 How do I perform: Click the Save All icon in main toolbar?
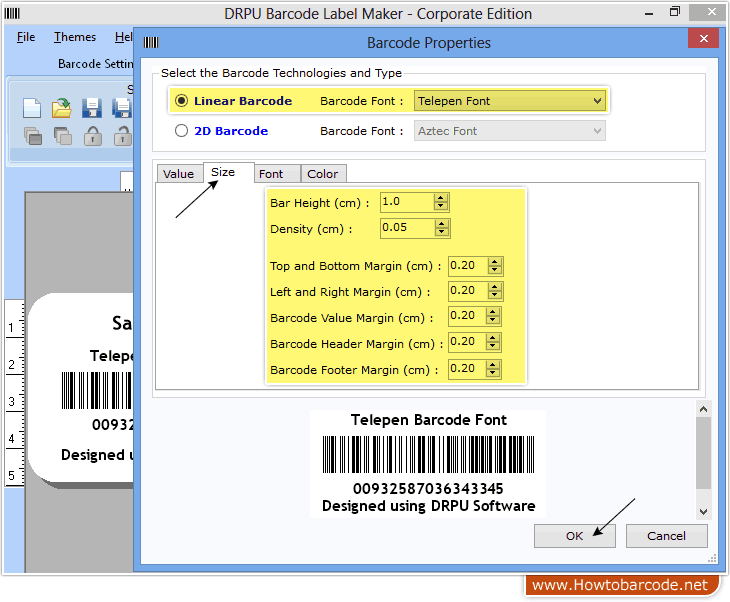(x=122, y=108)
